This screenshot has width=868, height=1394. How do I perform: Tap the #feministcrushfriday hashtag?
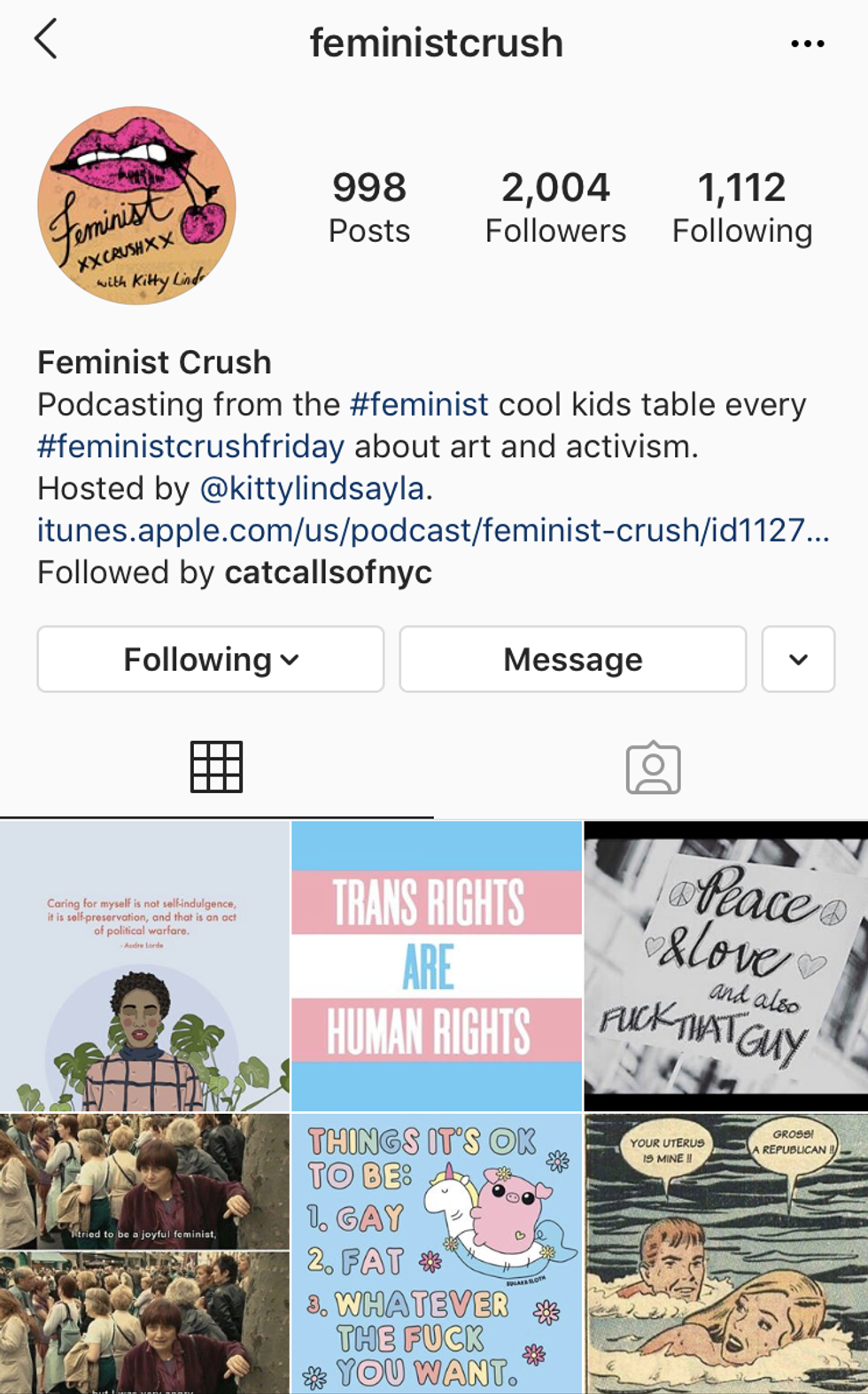(x=190, y=446)
